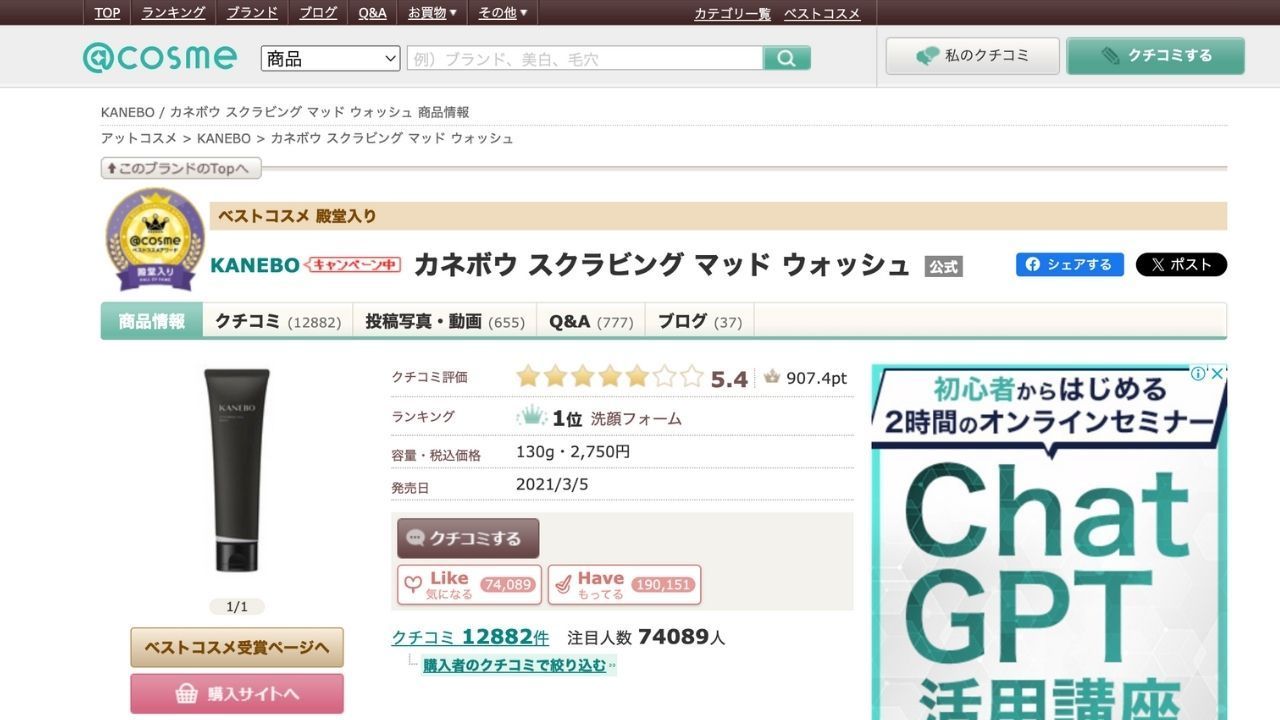Image resolution: width=1280 pixels, height=720 pixels.
Task: Open 洗顔フォーム ranking category
Action: [x=636, y=418]
